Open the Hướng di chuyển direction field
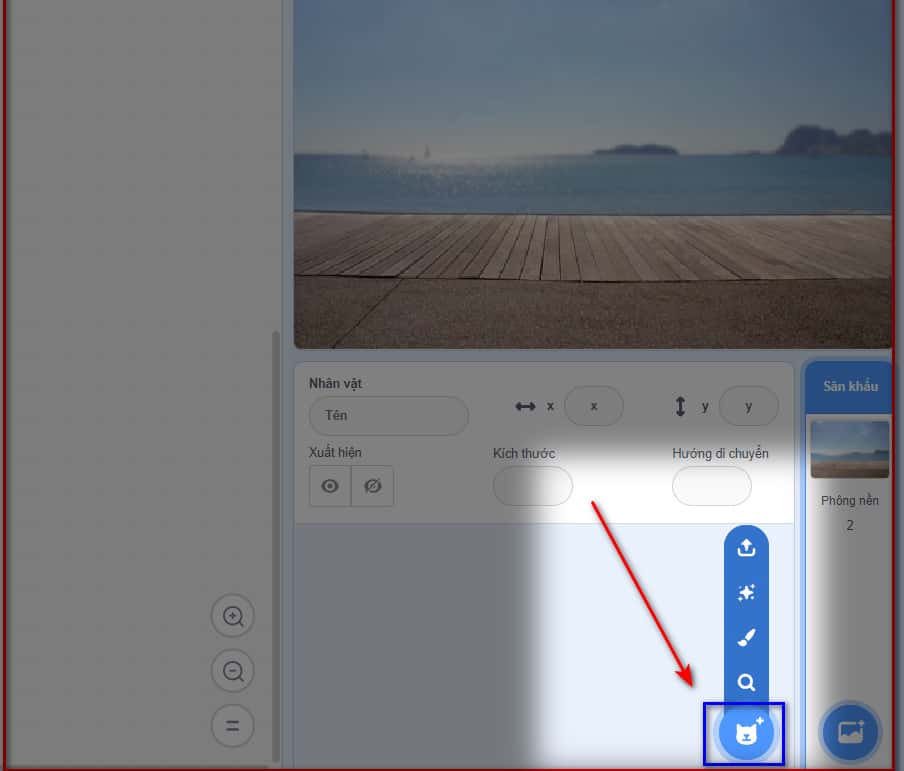Viewport: 904px width, 771px height. tap(711, 486)
